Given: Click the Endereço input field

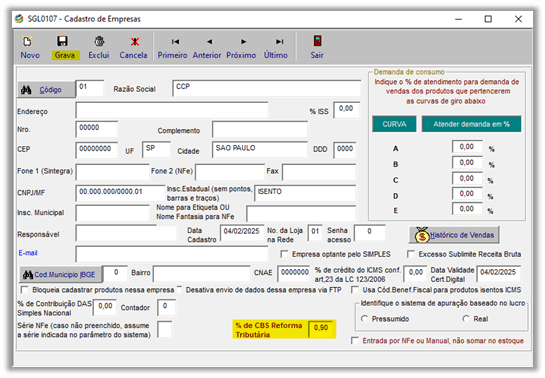Looking at the screenshot, I should pos(172,110).
